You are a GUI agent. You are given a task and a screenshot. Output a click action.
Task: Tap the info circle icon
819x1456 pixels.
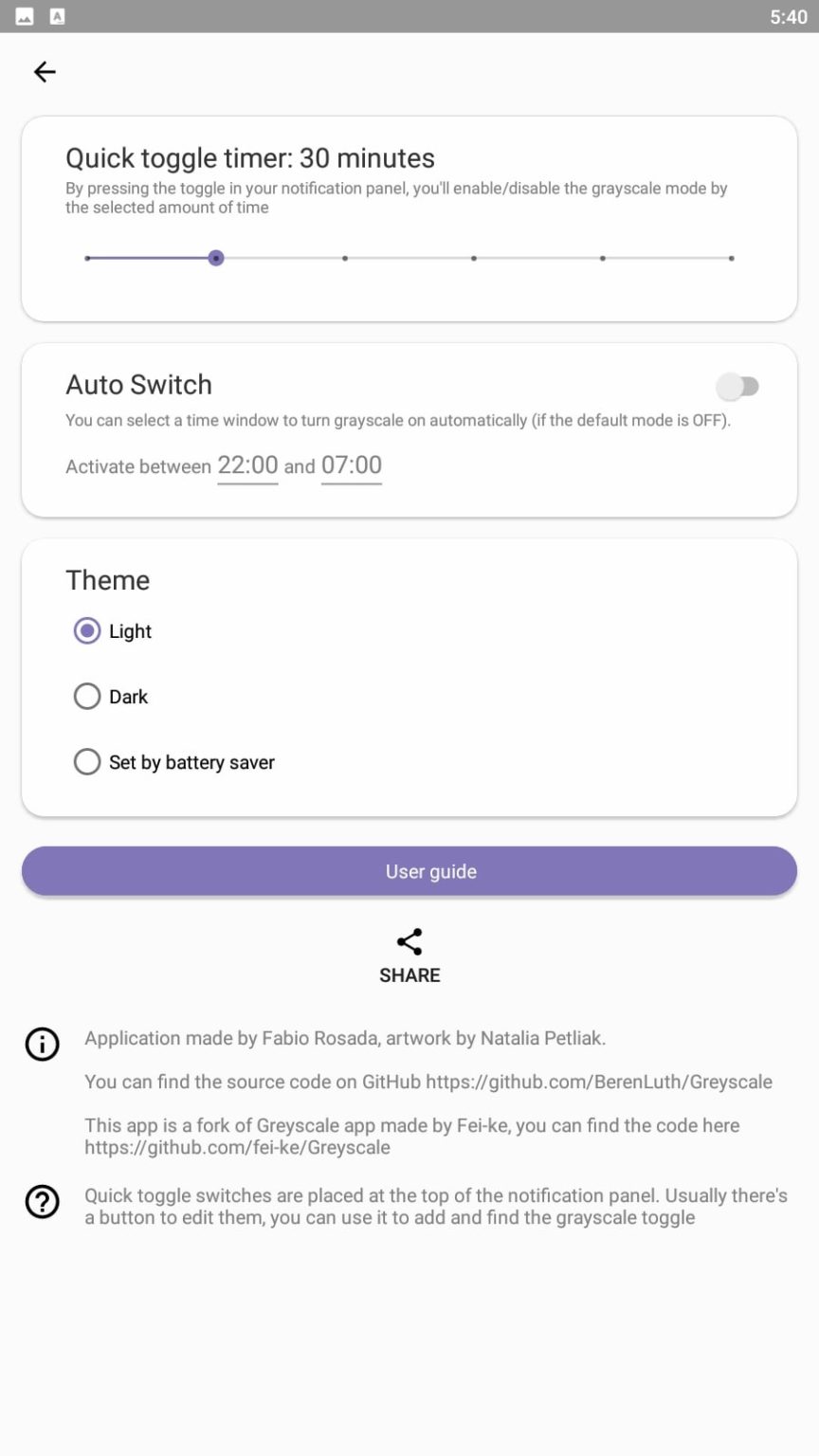pyautogui.click(x=42, y=1044)
